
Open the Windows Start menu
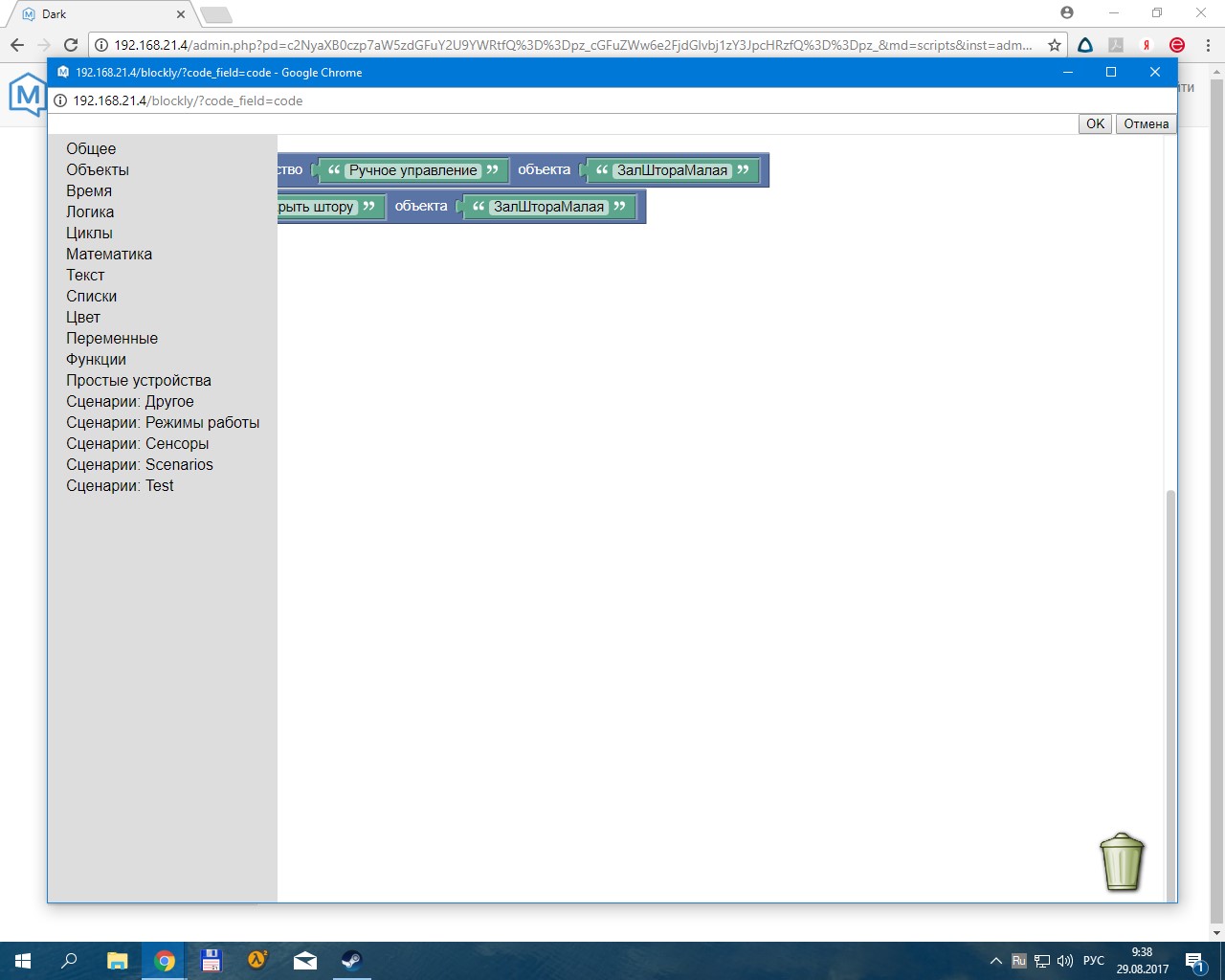[23, 961]
